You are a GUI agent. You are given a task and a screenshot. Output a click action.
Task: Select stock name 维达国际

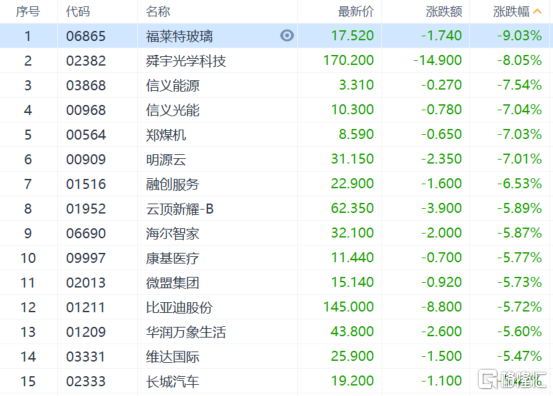tap(173, 357)
